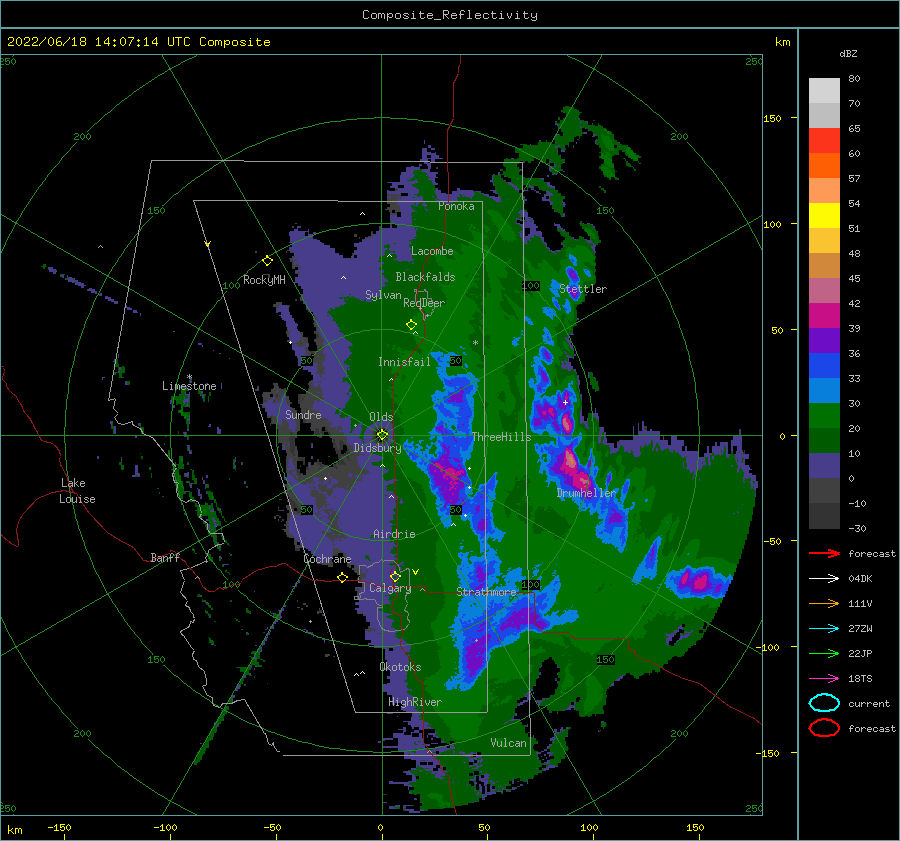Click the Ponoka label
This screenshot has height=841, width=900.
pyautogui.click(x=456, y=207)
